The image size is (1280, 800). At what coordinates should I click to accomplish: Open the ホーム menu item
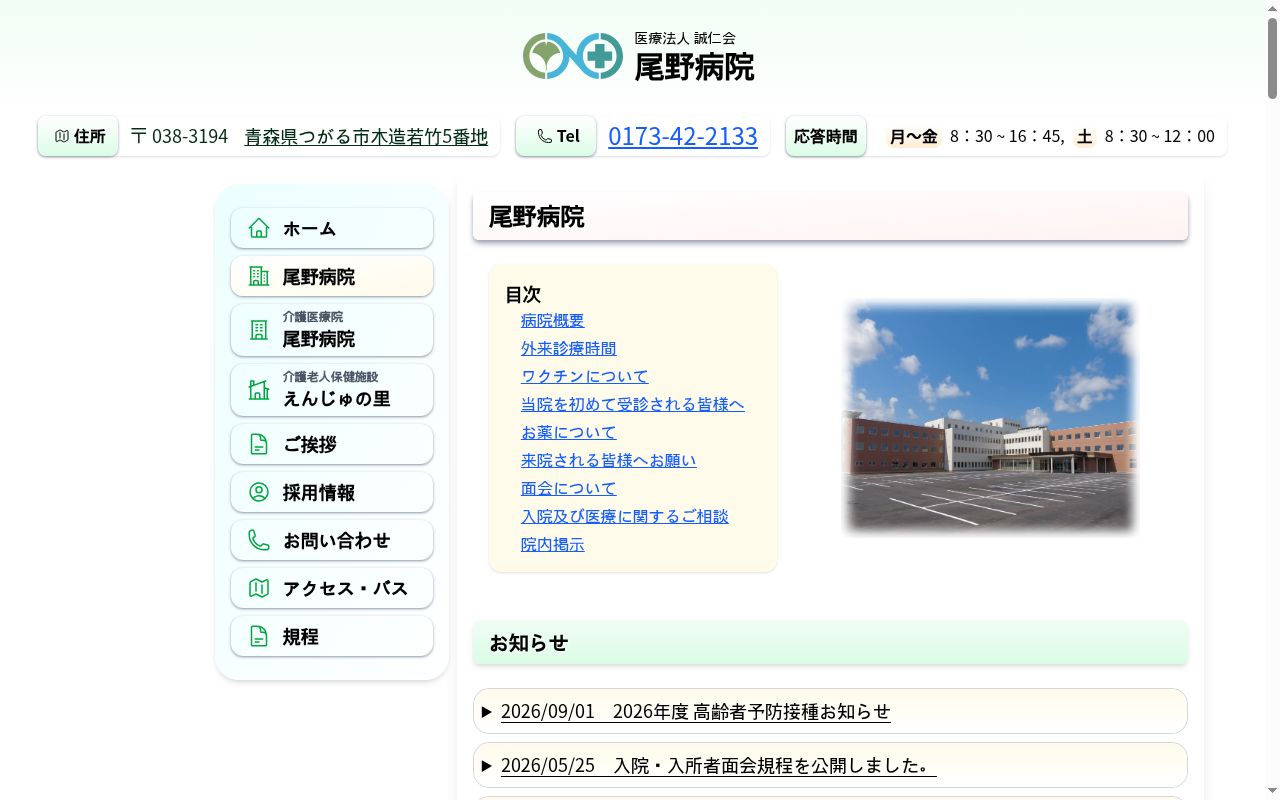(332, 228)
